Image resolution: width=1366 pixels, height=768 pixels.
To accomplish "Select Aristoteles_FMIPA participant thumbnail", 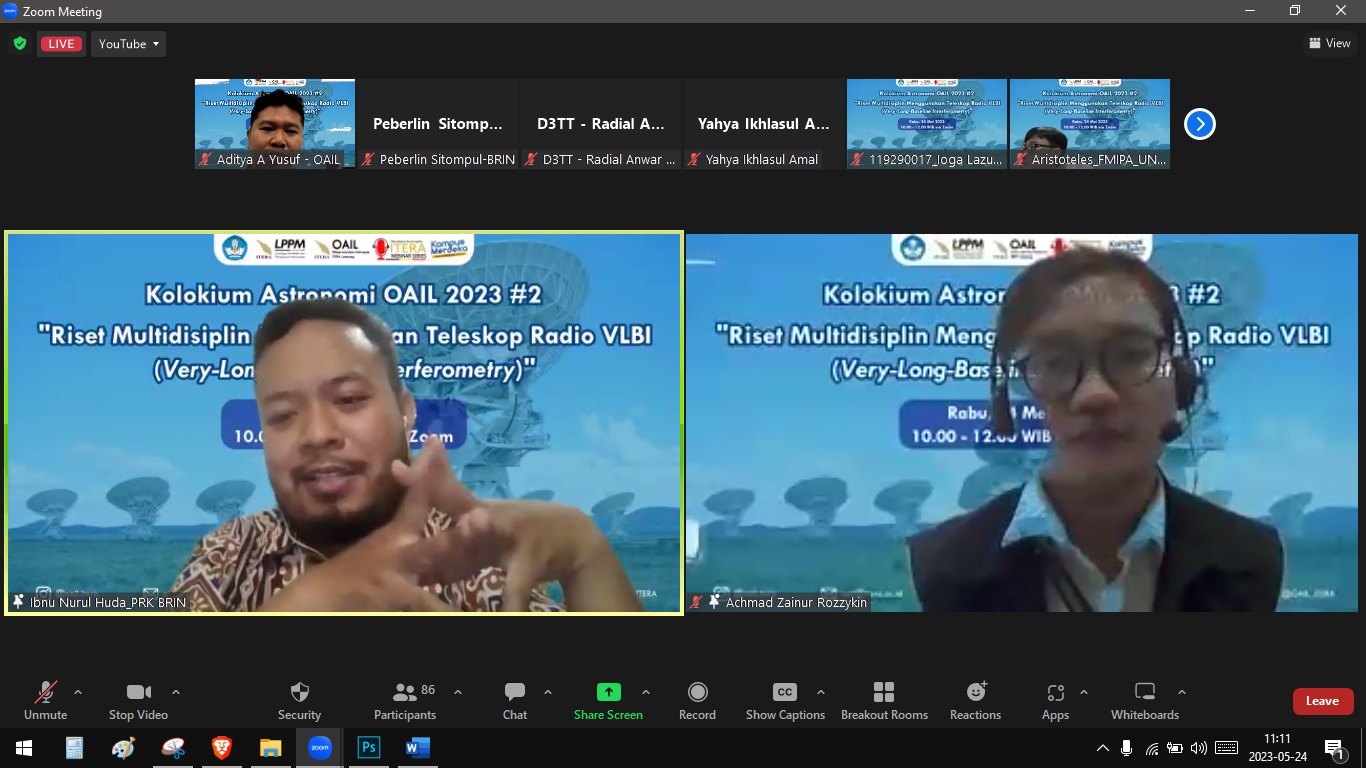I will pos(1090,124).
